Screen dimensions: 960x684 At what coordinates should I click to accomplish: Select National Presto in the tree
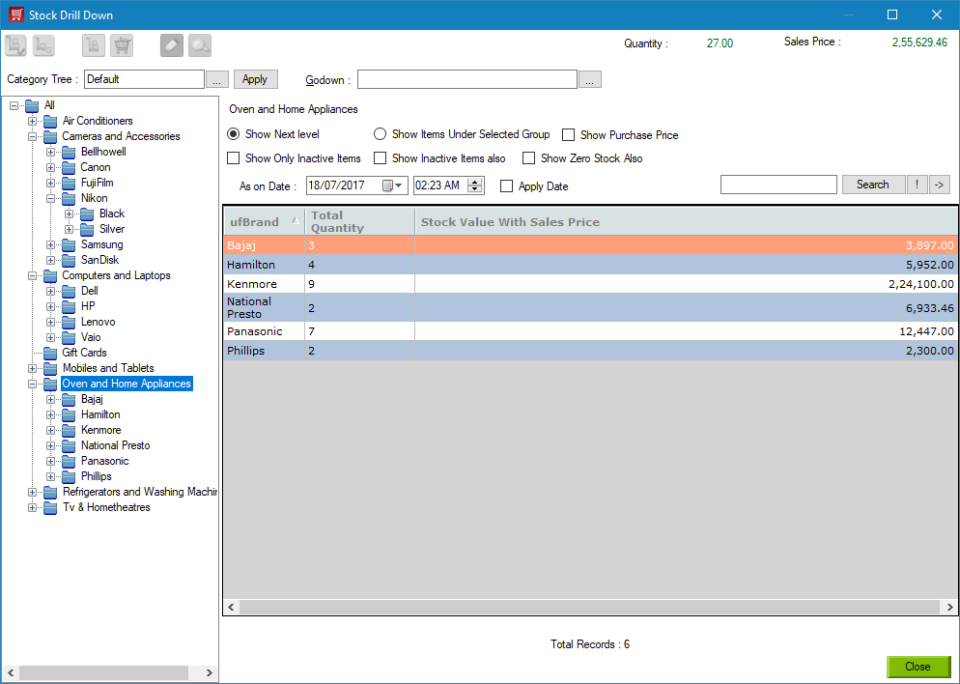(115, 446)
